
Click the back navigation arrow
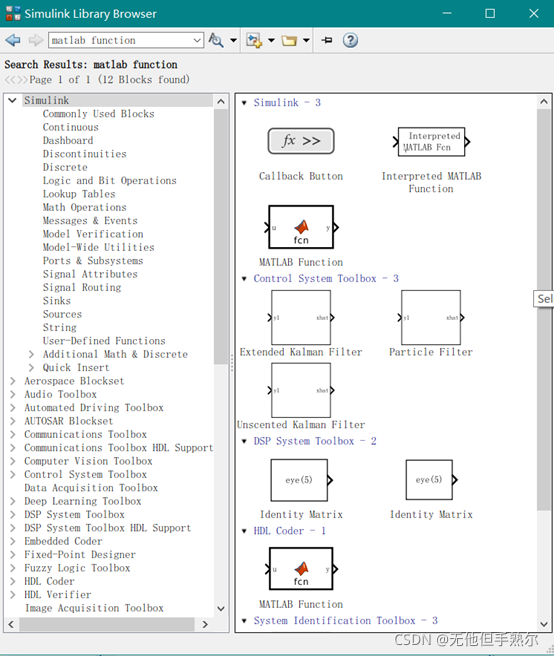(x=13, y=40)
